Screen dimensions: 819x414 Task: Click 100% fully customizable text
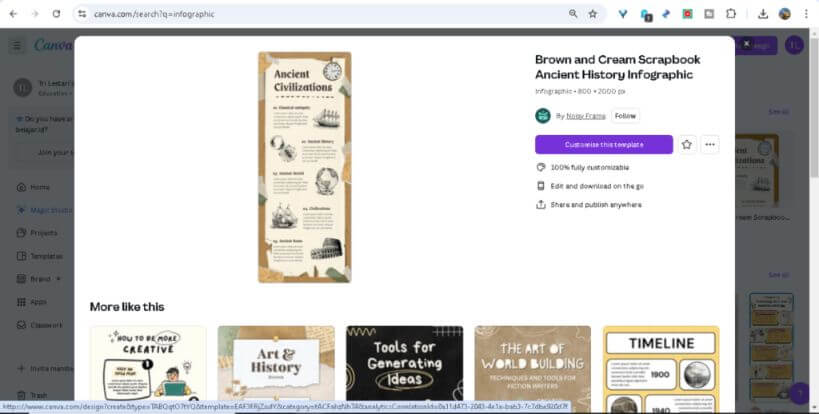coord(590,168)
